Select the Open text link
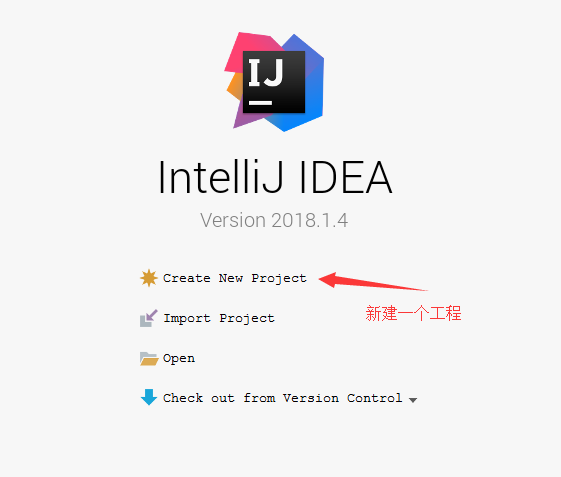The image size is (561, 477). 179,358
